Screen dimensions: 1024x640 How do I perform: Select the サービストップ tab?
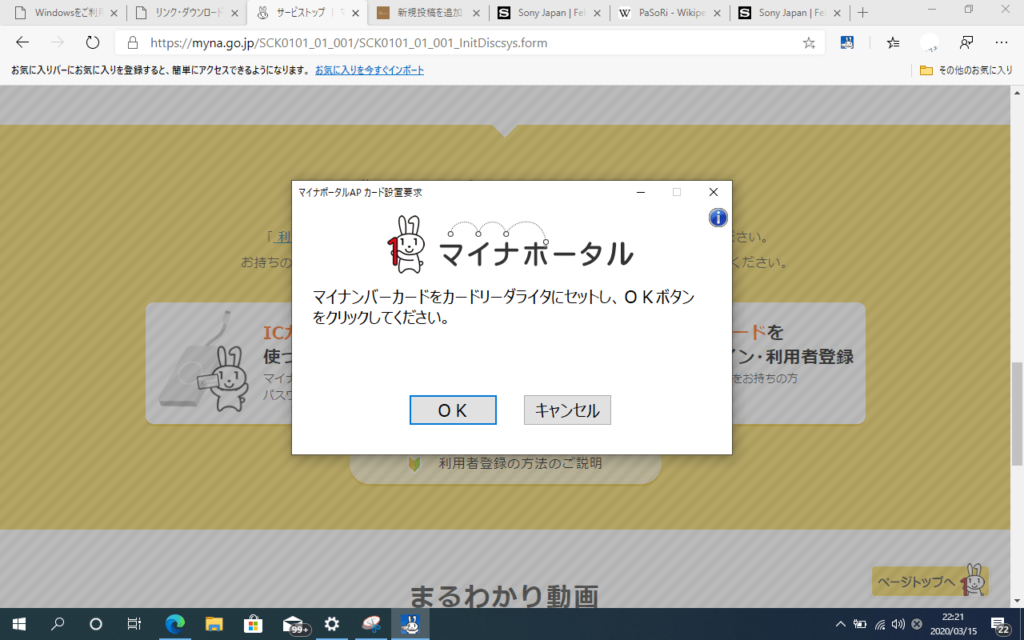(x=307, y=13)
